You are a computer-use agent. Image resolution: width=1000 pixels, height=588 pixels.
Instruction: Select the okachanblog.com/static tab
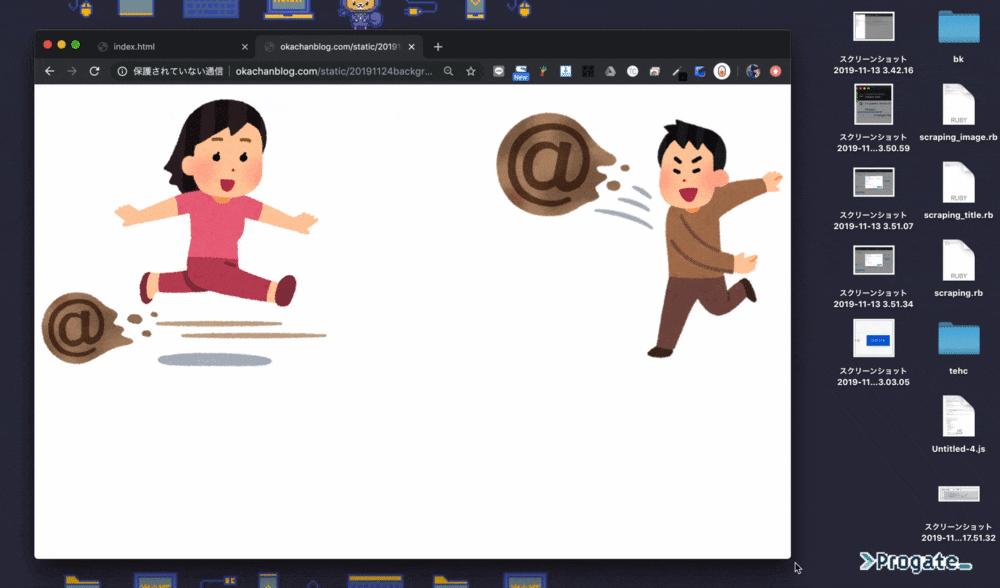tap(330, 45)
